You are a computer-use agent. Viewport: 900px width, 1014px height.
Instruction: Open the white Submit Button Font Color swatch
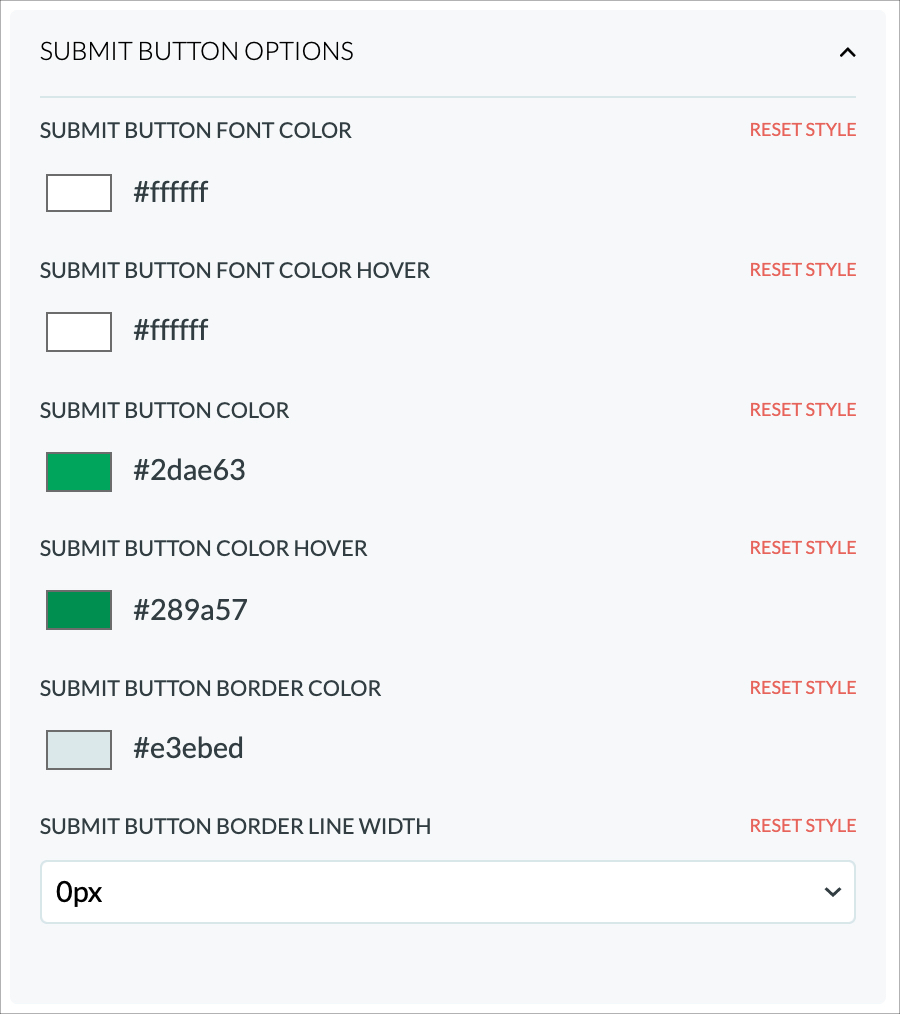tap(78, 192)
